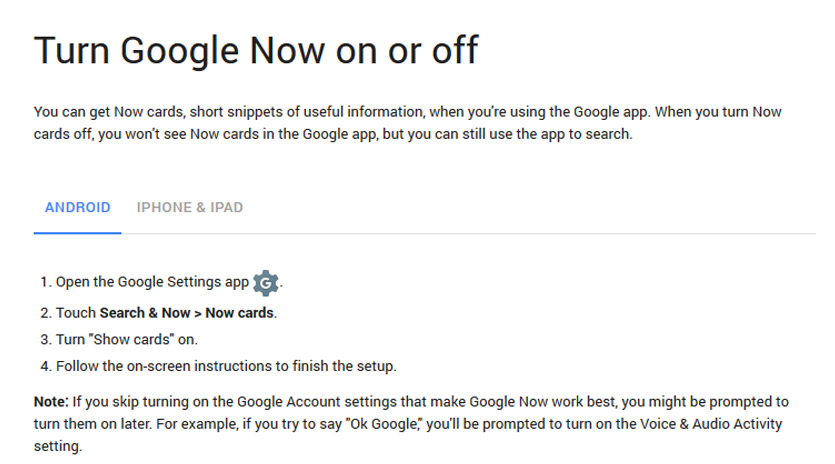
Task: Click the word 'setting.' ending the note
Action: [x=58, y=446]
